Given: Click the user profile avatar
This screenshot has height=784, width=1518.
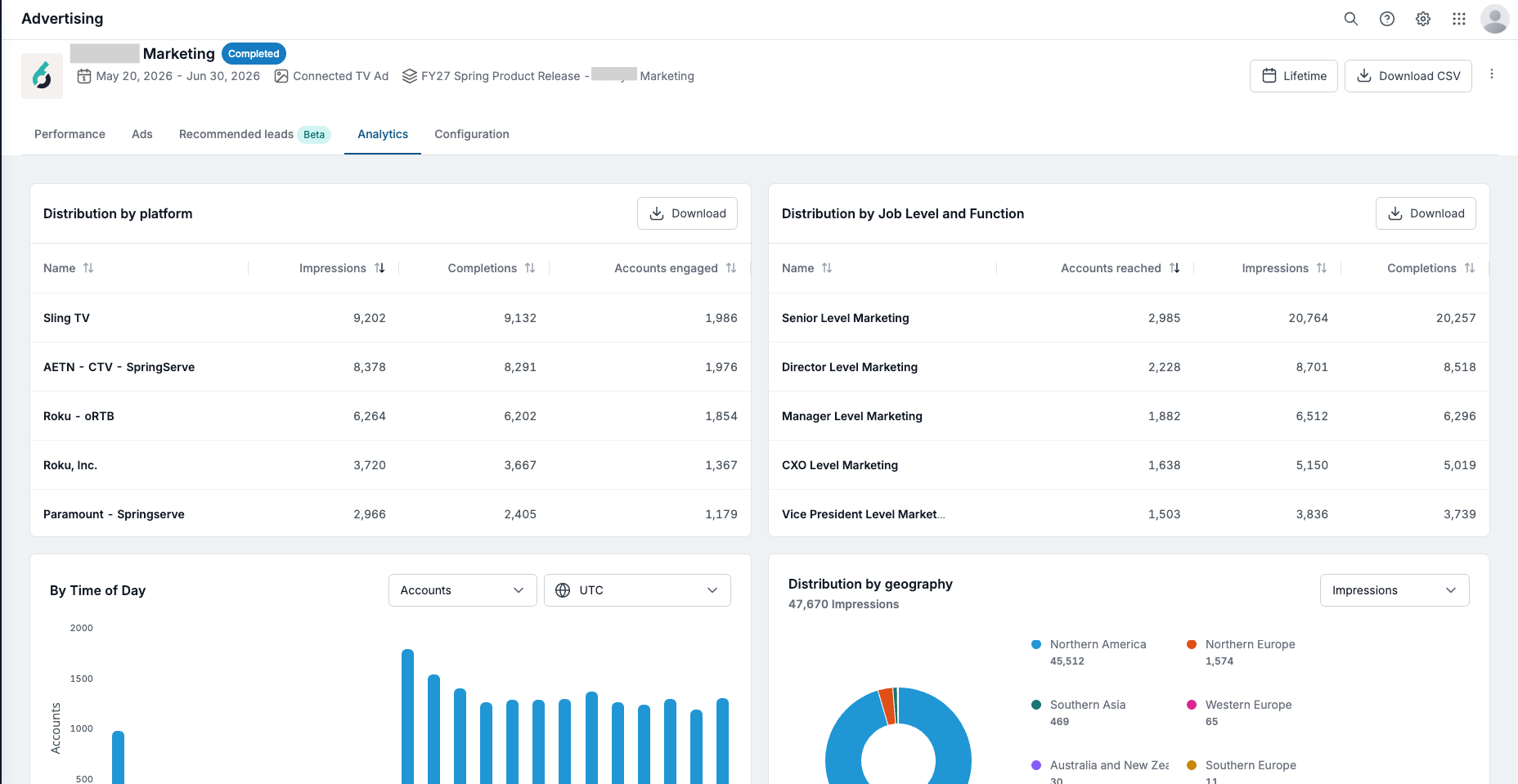Looking at the screenshot, I should [1495, 19].
